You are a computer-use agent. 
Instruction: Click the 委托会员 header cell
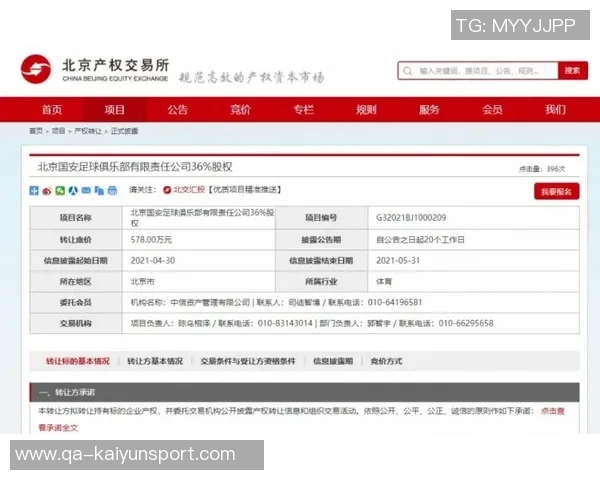[76, 302]
